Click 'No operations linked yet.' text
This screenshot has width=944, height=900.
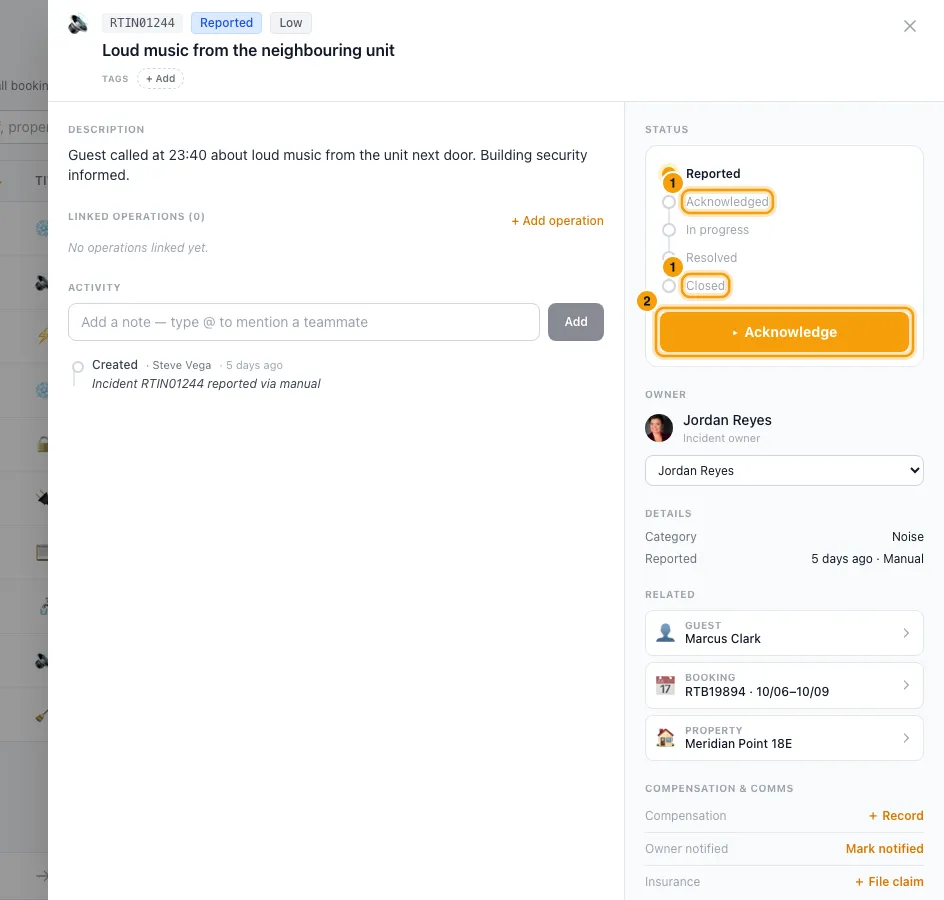138,248
